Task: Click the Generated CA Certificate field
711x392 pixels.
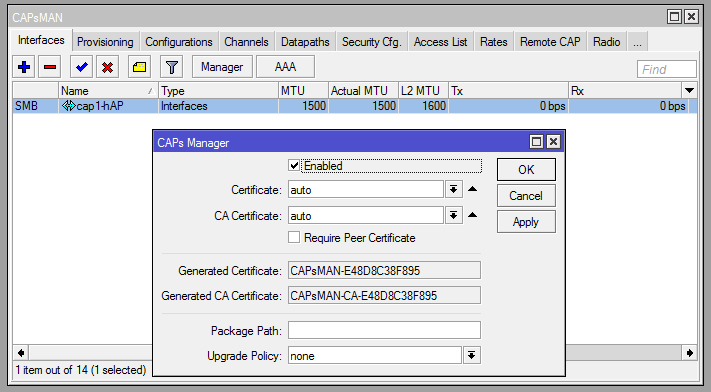Action: click(x=384, y=295)
